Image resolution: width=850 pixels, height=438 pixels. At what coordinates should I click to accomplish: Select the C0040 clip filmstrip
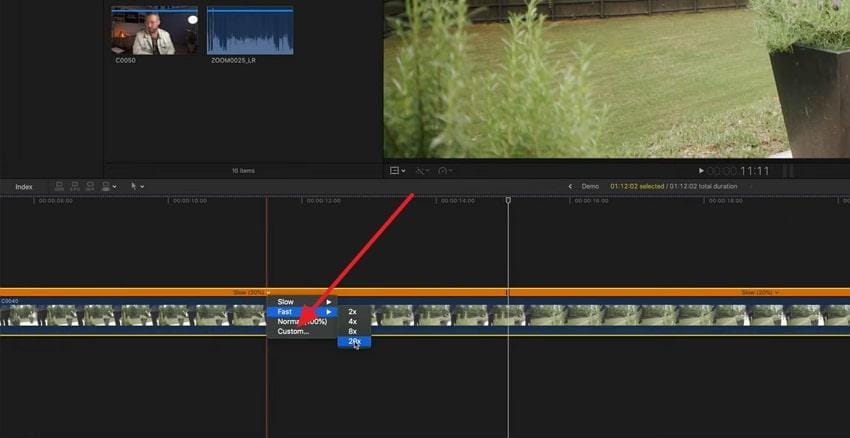click(425, 315)
